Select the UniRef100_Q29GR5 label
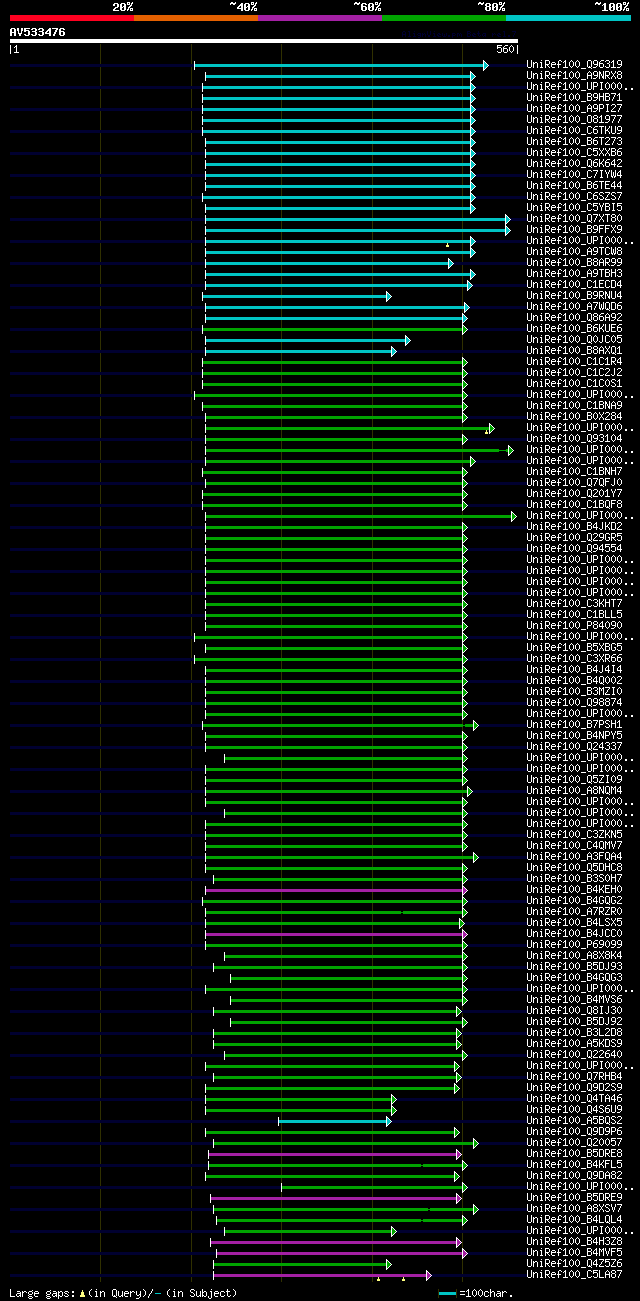 pos(574,538)
